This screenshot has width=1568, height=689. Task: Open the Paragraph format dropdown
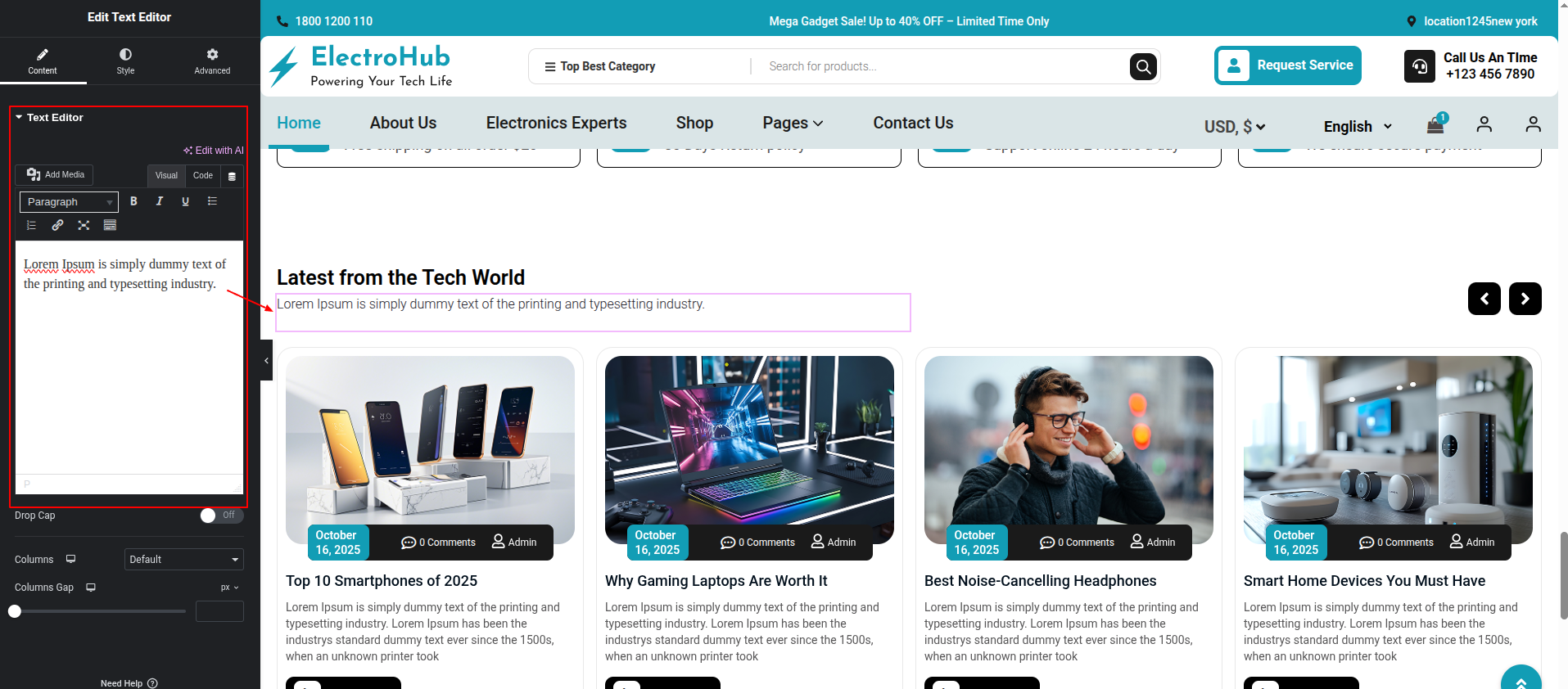69,202
